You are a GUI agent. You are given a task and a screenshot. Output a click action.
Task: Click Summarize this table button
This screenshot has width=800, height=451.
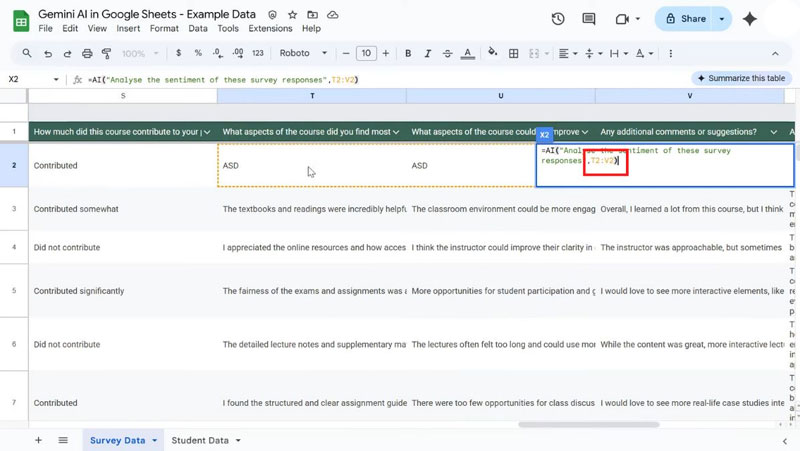[x=741, y=78]
